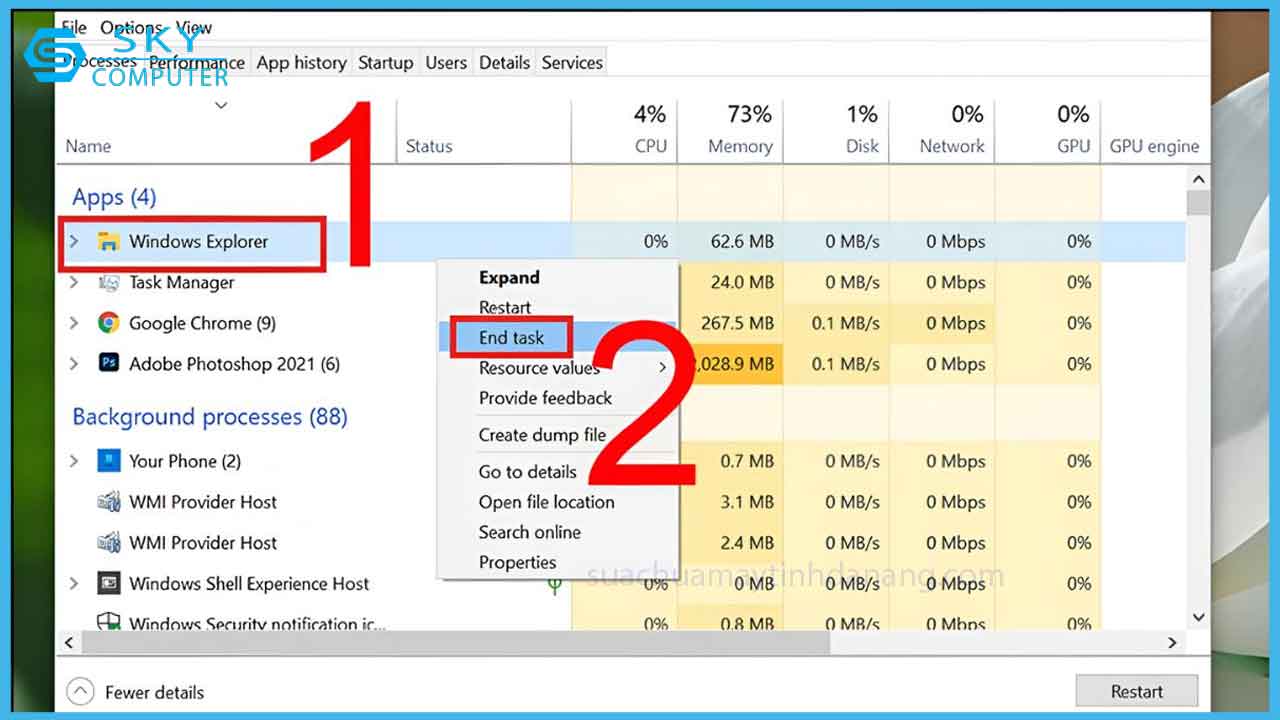Screen dimensions: 1280x720
Task: Switch to the Users tab
Action: (x=446, y=62)
